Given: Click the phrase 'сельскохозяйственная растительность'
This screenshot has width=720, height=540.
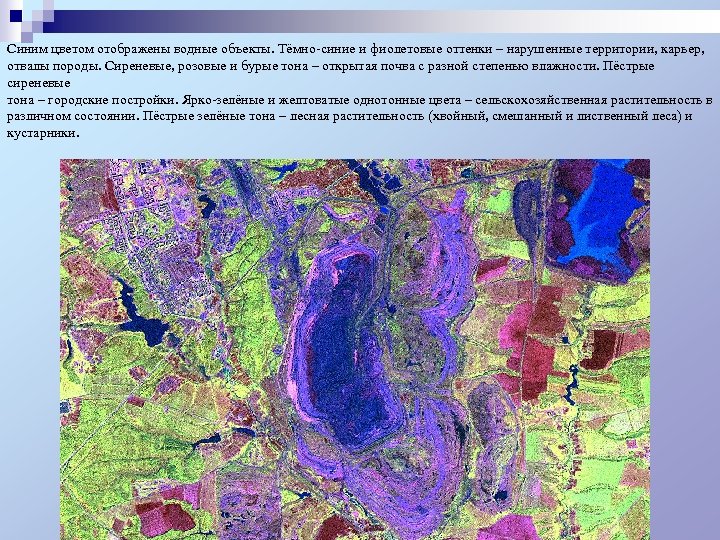Looking at the screenshot, I should (587, 100).
